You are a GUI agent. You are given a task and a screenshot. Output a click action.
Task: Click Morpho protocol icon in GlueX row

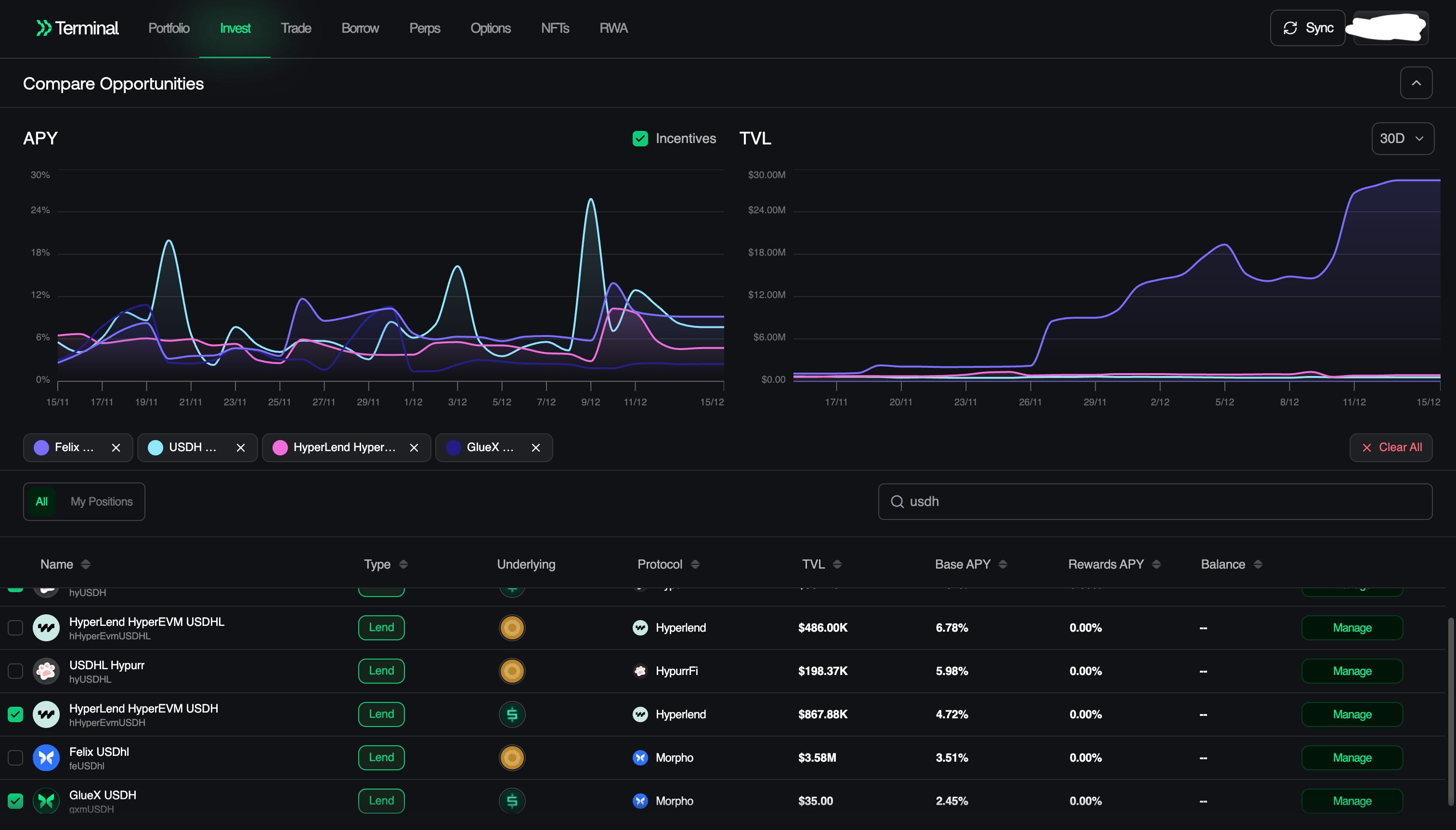640,801
